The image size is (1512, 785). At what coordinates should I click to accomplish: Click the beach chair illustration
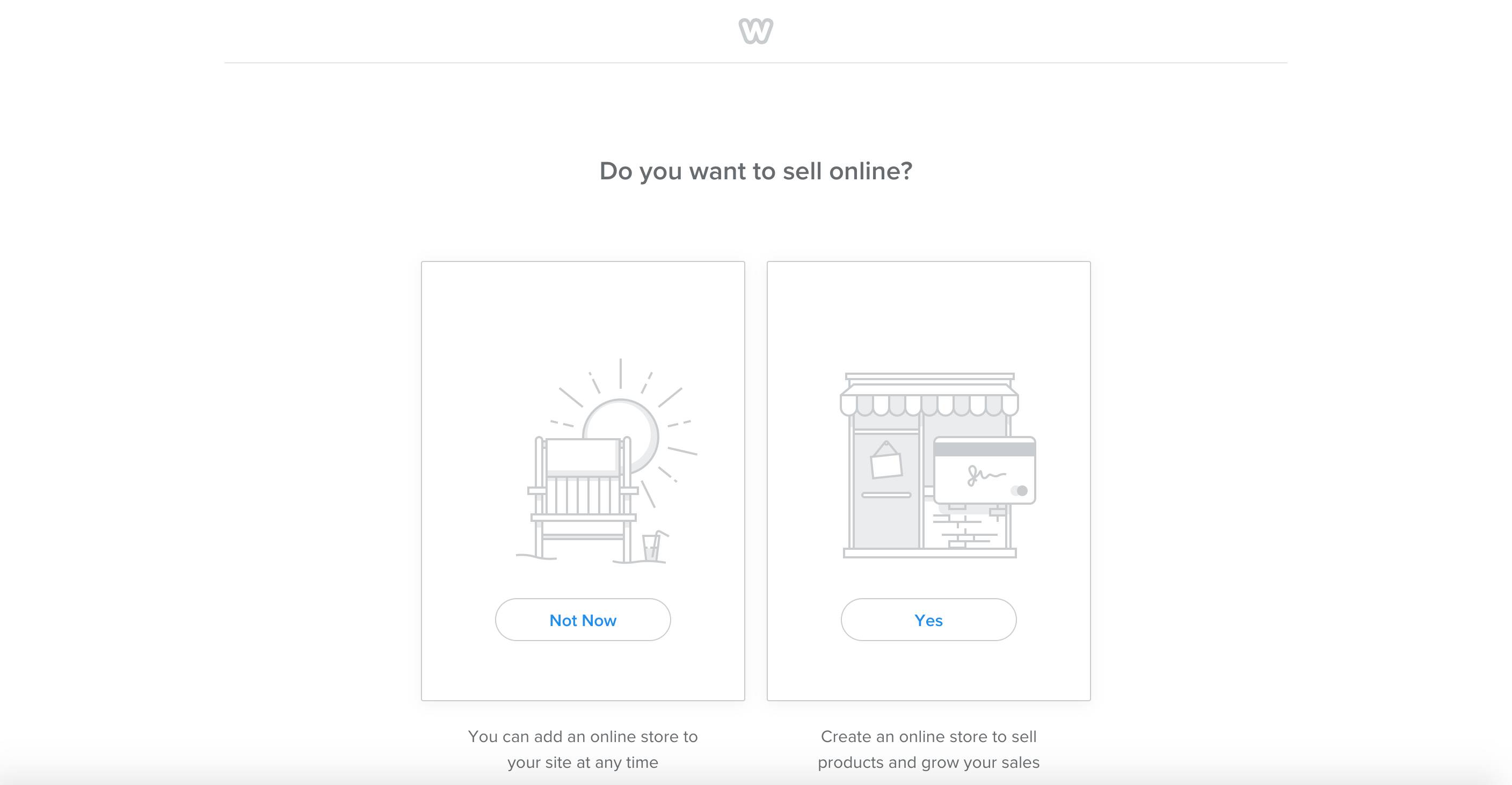pos(582,499)
